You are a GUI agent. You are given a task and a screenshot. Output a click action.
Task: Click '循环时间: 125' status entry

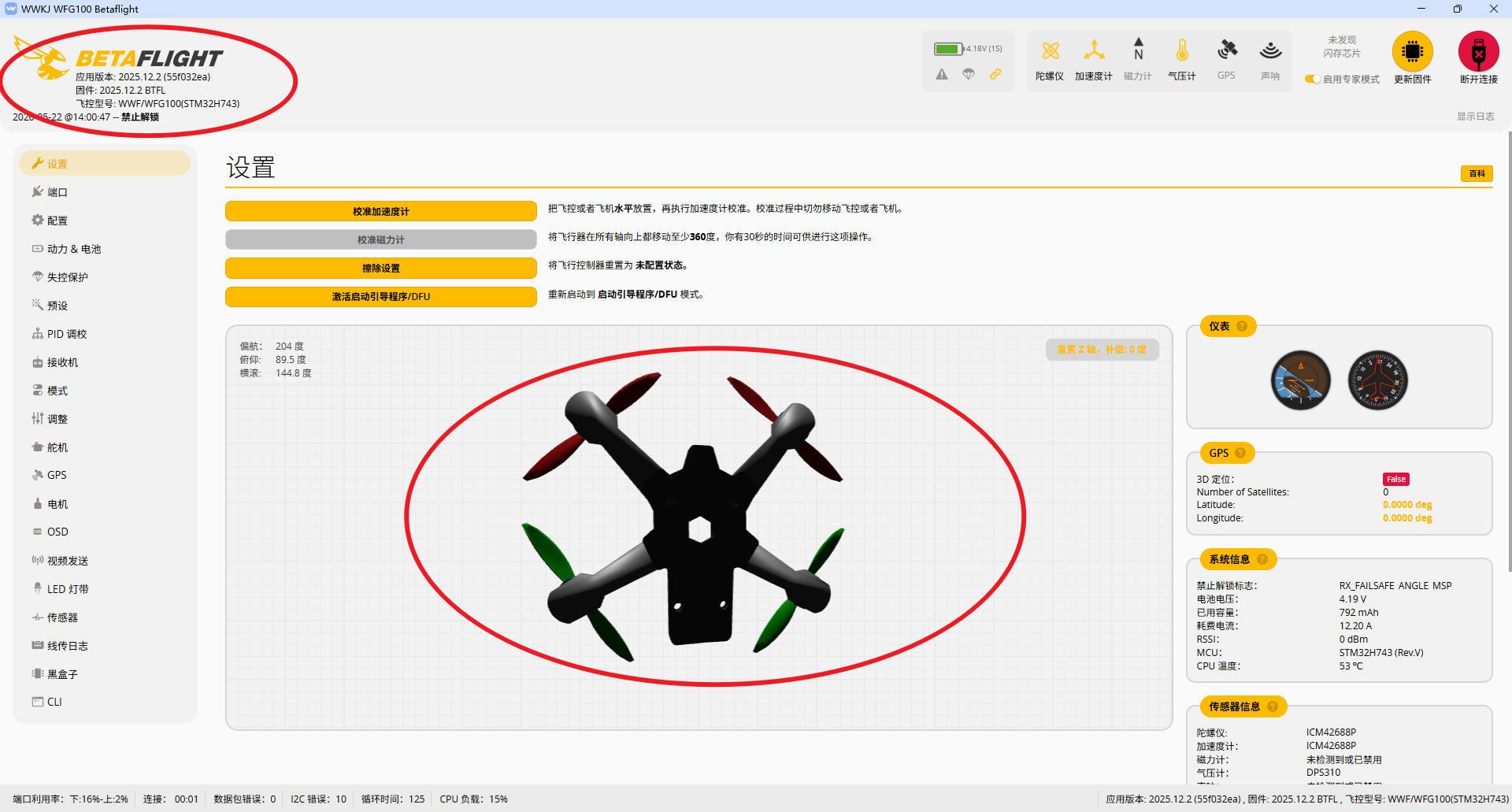393,799
